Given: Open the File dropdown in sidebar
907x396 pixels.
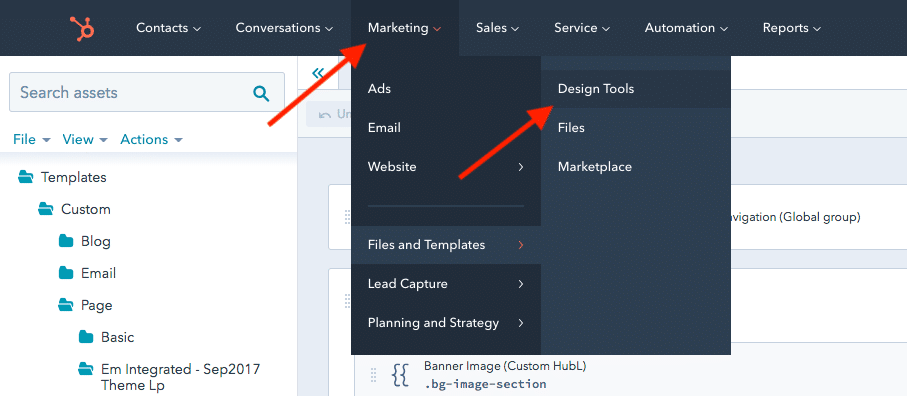Looking at the screenshot, I should pyautogui.click(x=32, y=139).
